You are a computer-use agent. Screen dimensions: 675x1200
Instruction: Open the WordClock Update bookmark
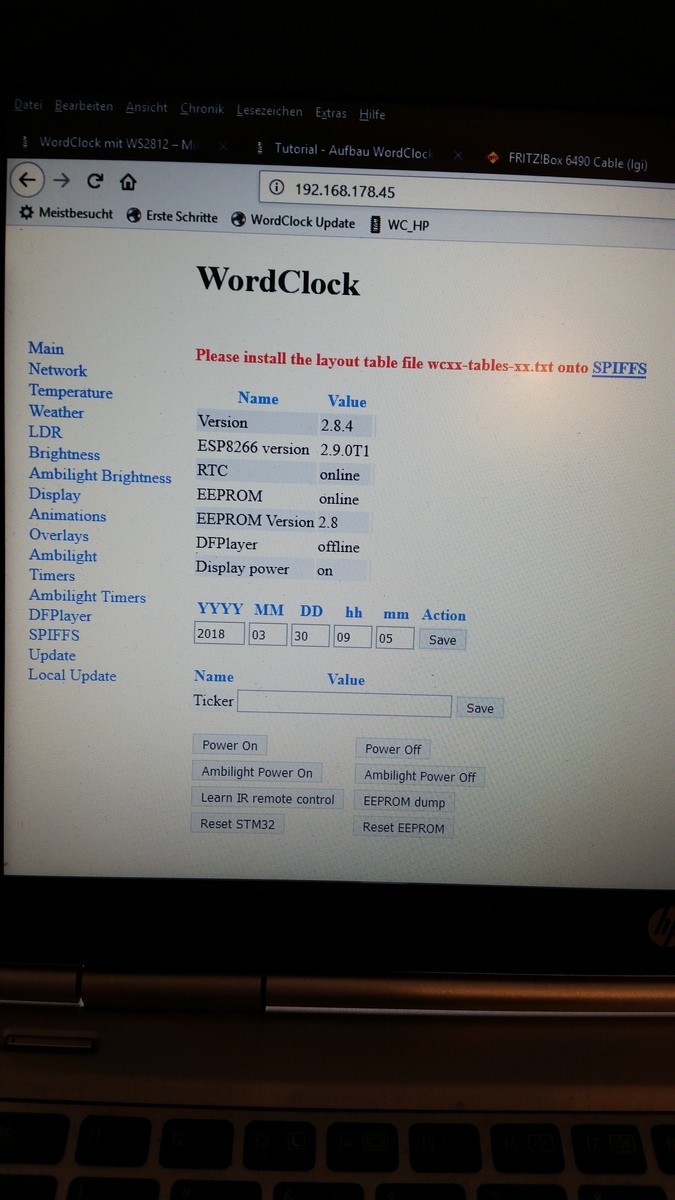coord(293,221)
